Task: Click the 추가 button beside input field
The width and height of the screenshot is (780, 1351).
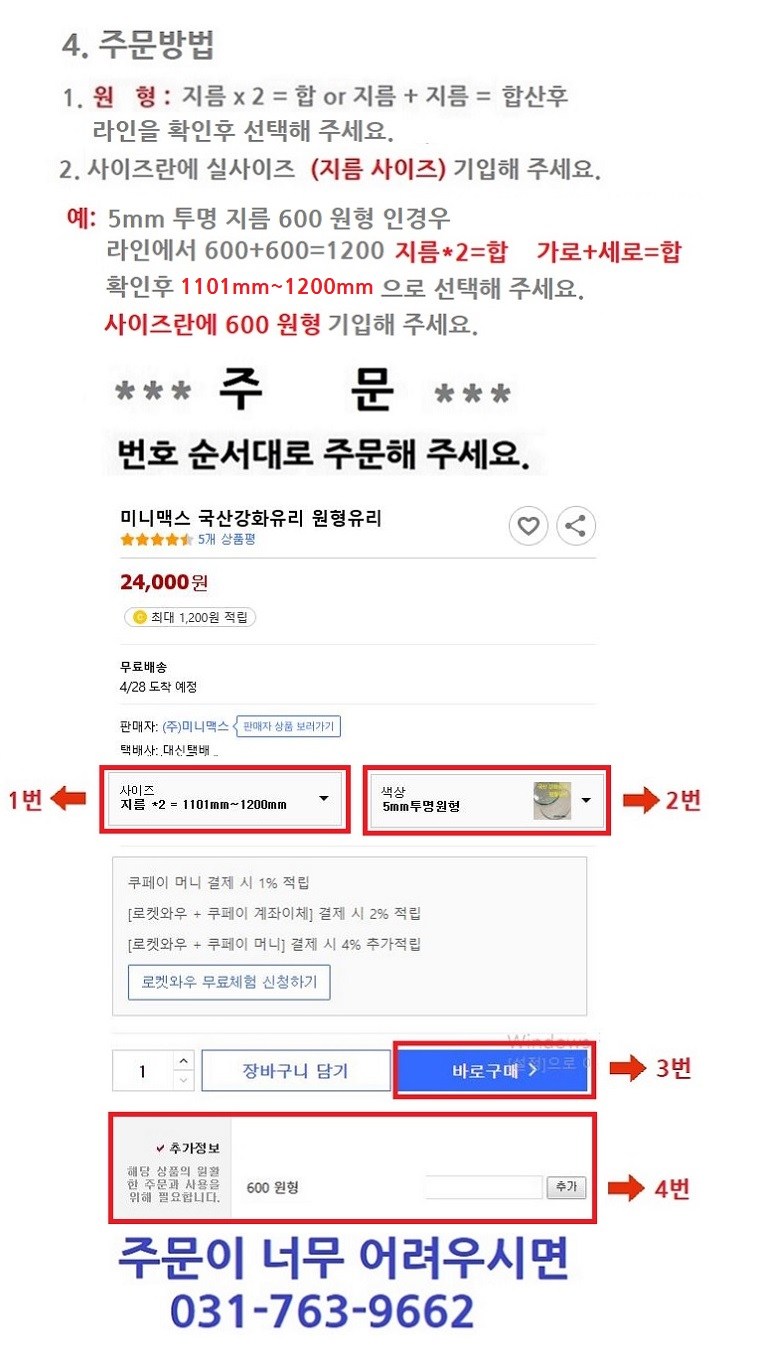Action: (566, 1187)
